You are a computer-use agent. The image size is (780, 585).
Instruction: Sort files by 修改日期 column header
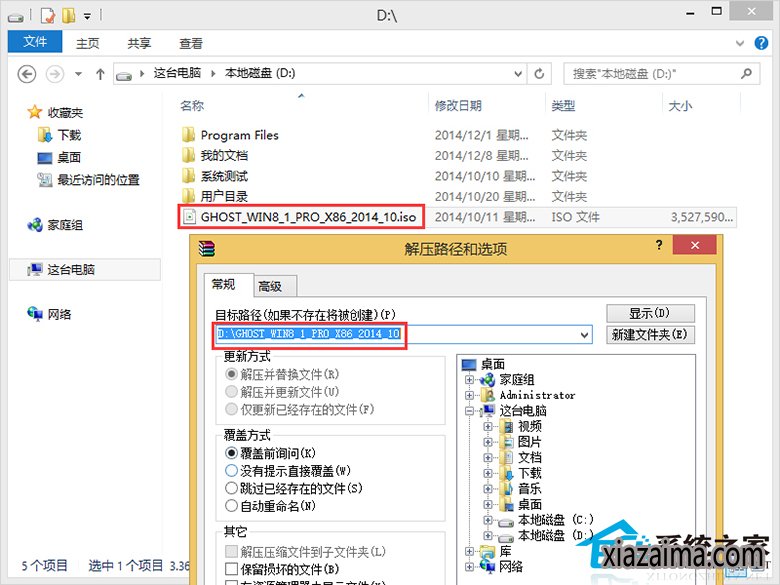click(458, 105)
